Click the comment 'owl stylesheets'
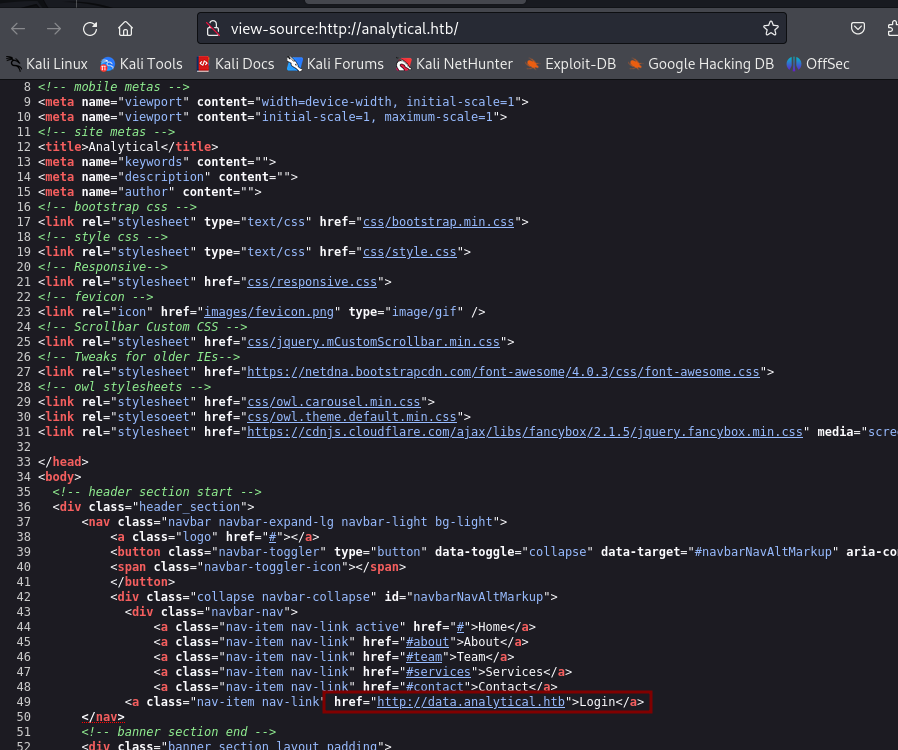Image resolution: width=898 pixels, height=750 pixels. pos(124,387)
